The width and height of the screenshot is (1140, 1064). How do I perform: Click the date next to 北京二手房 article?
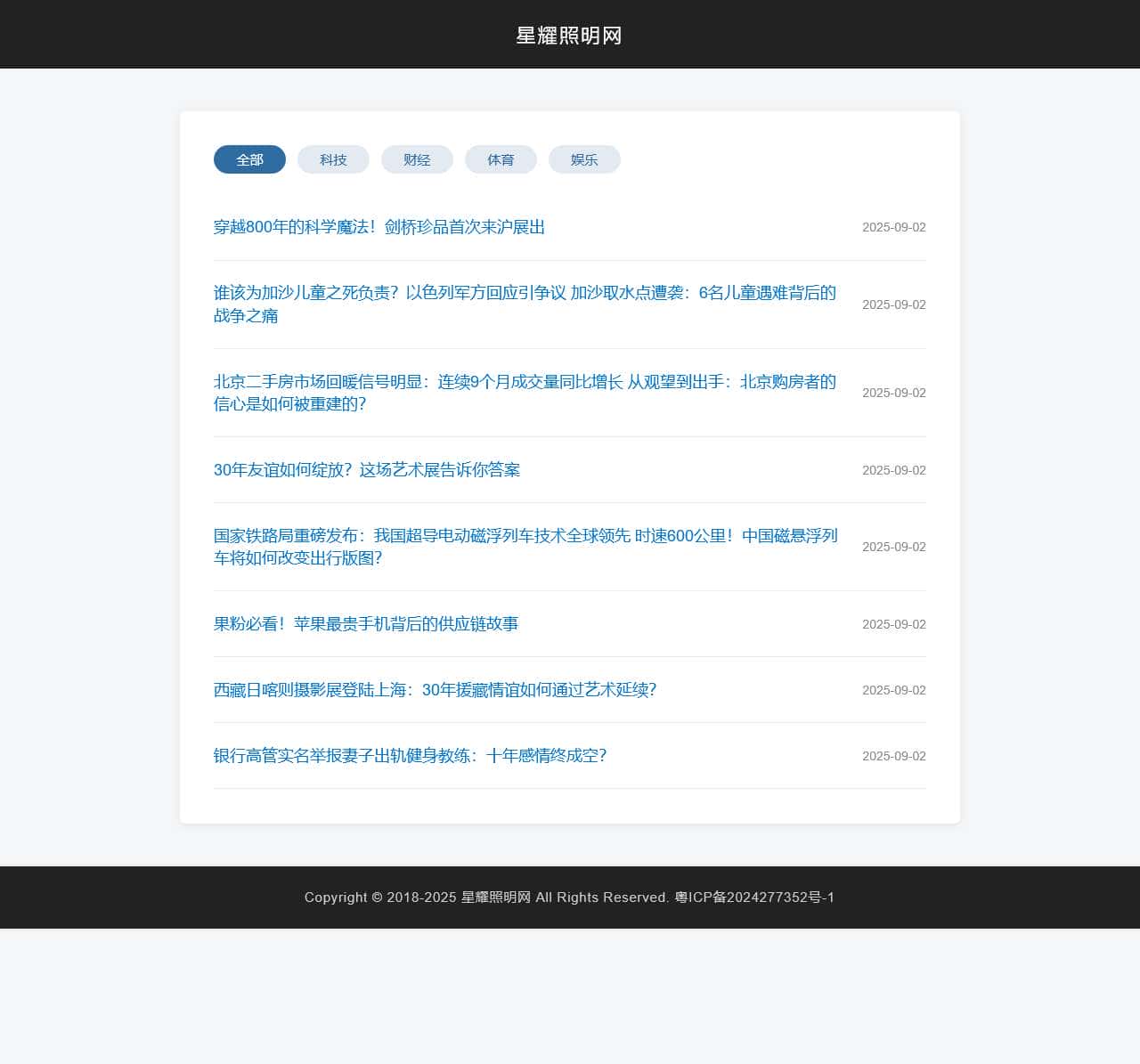point(893,393)
